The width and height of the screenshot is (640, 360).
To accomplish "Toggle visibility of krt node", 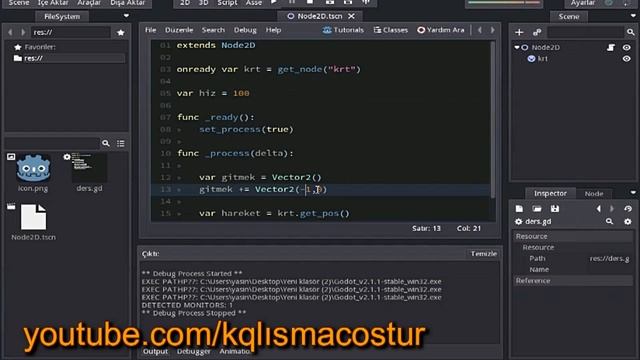I will [627, 59].
